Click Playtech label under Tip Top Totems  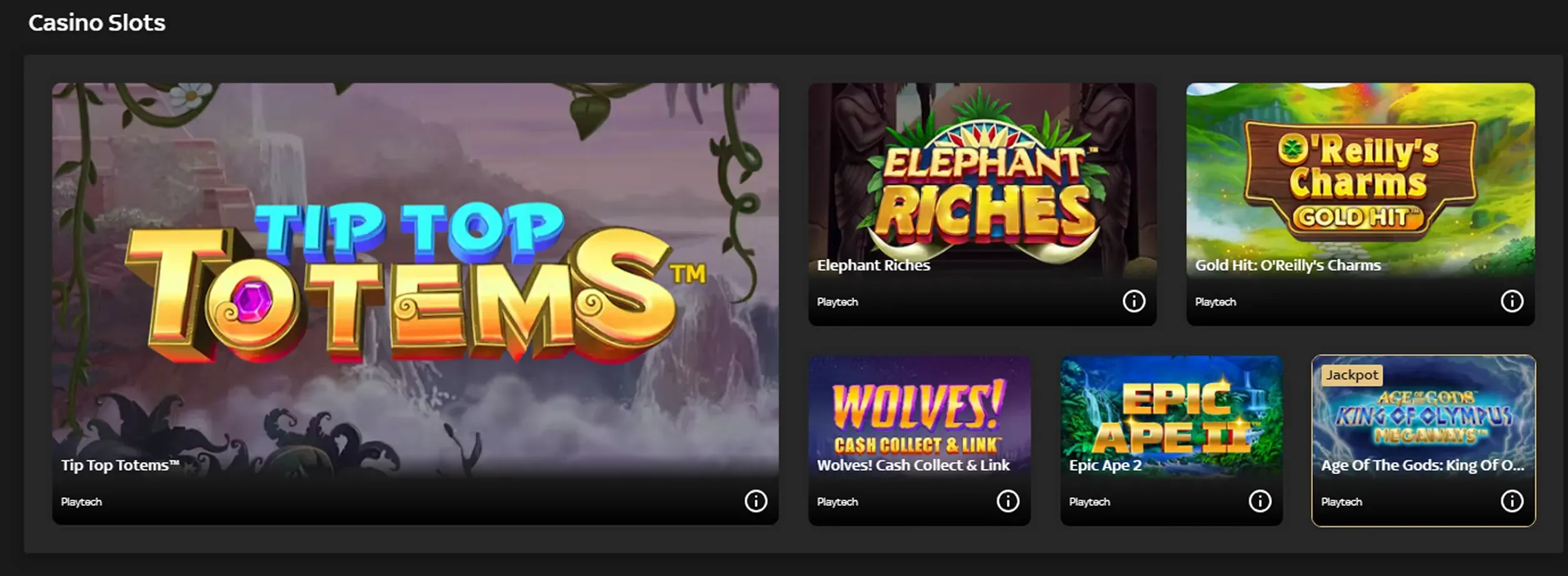point(81,502)
